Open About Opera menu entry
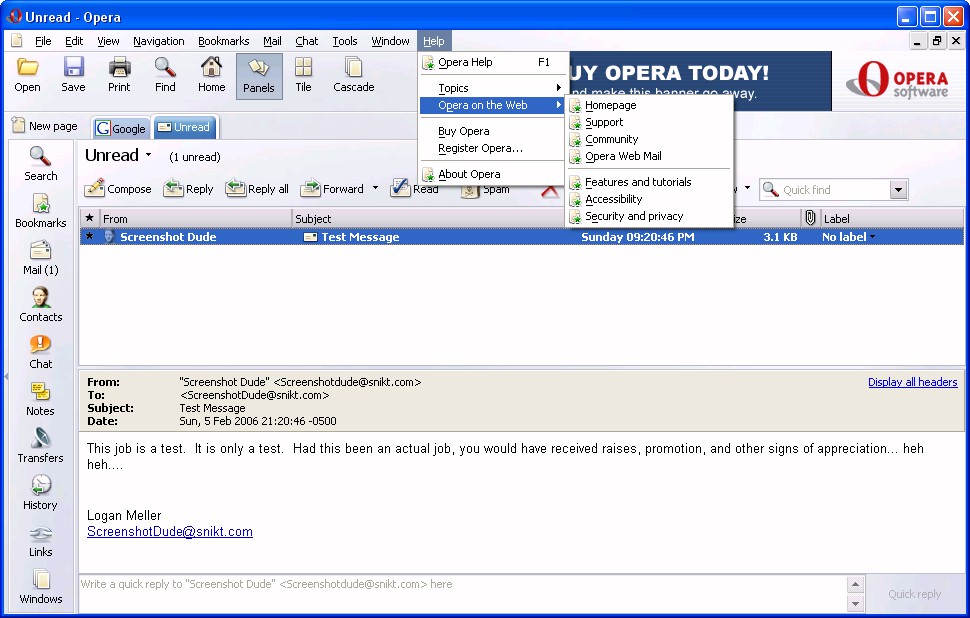The height and width of the screenshot is (618, 970). click(494, 174)
